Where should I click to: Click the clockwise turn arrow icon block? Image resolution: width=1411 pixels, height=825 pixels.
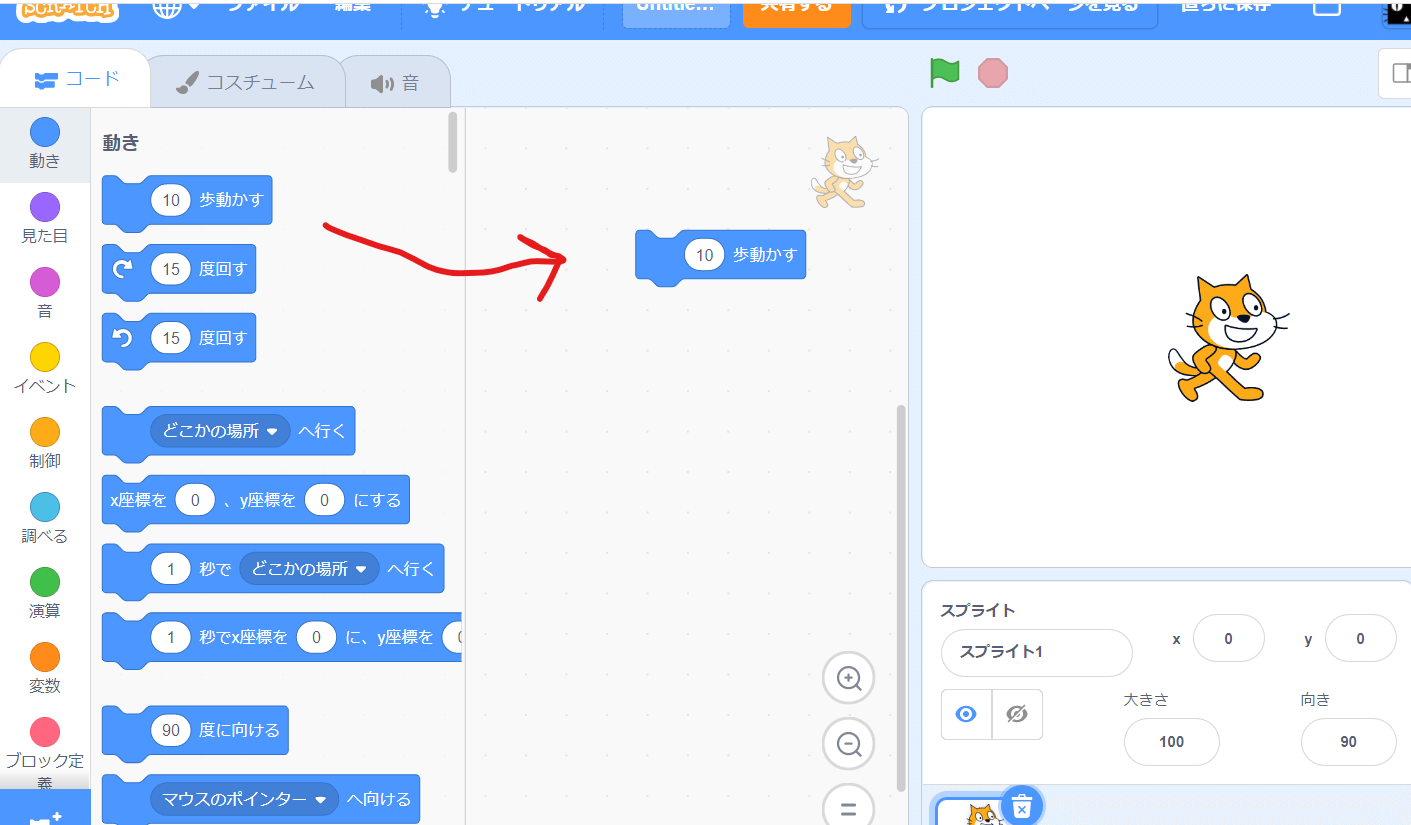pos(123,268)
